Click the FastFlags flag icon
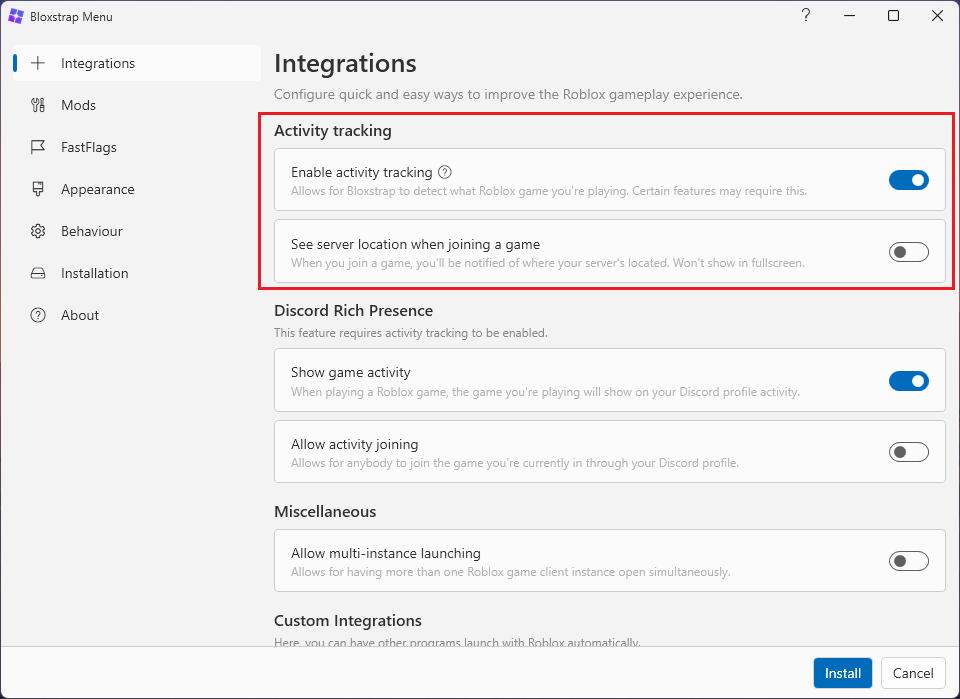This screenshot has height=699, width=960. pos(38,147)
